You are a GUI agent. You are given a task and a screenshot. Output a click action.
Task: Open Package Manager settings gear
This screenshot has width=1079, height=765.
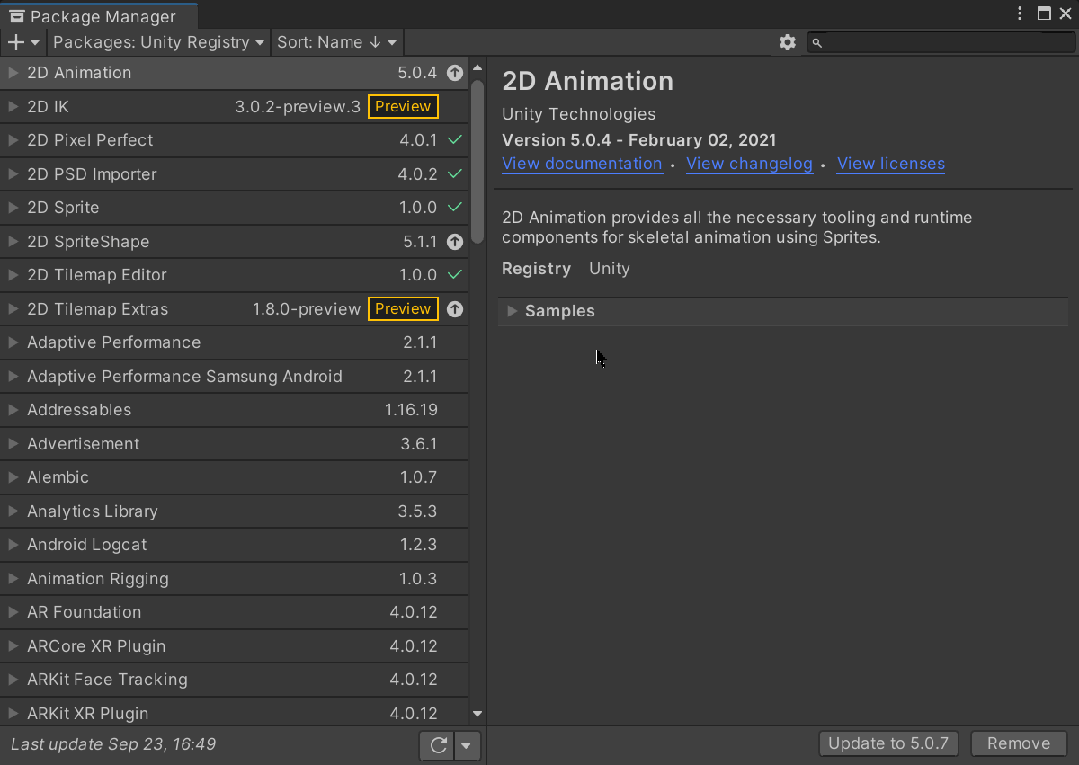point(787,43)
